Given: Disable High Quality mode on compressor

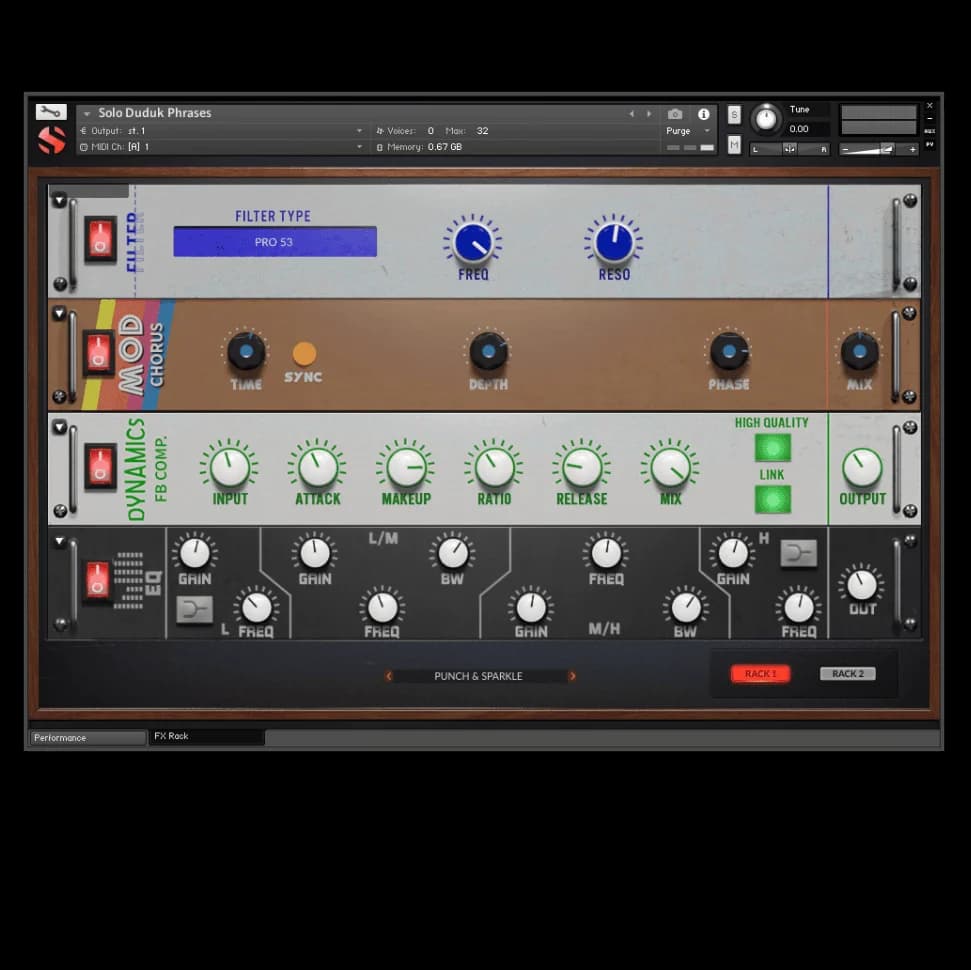Looking at the screenshot, I should 772,447.
